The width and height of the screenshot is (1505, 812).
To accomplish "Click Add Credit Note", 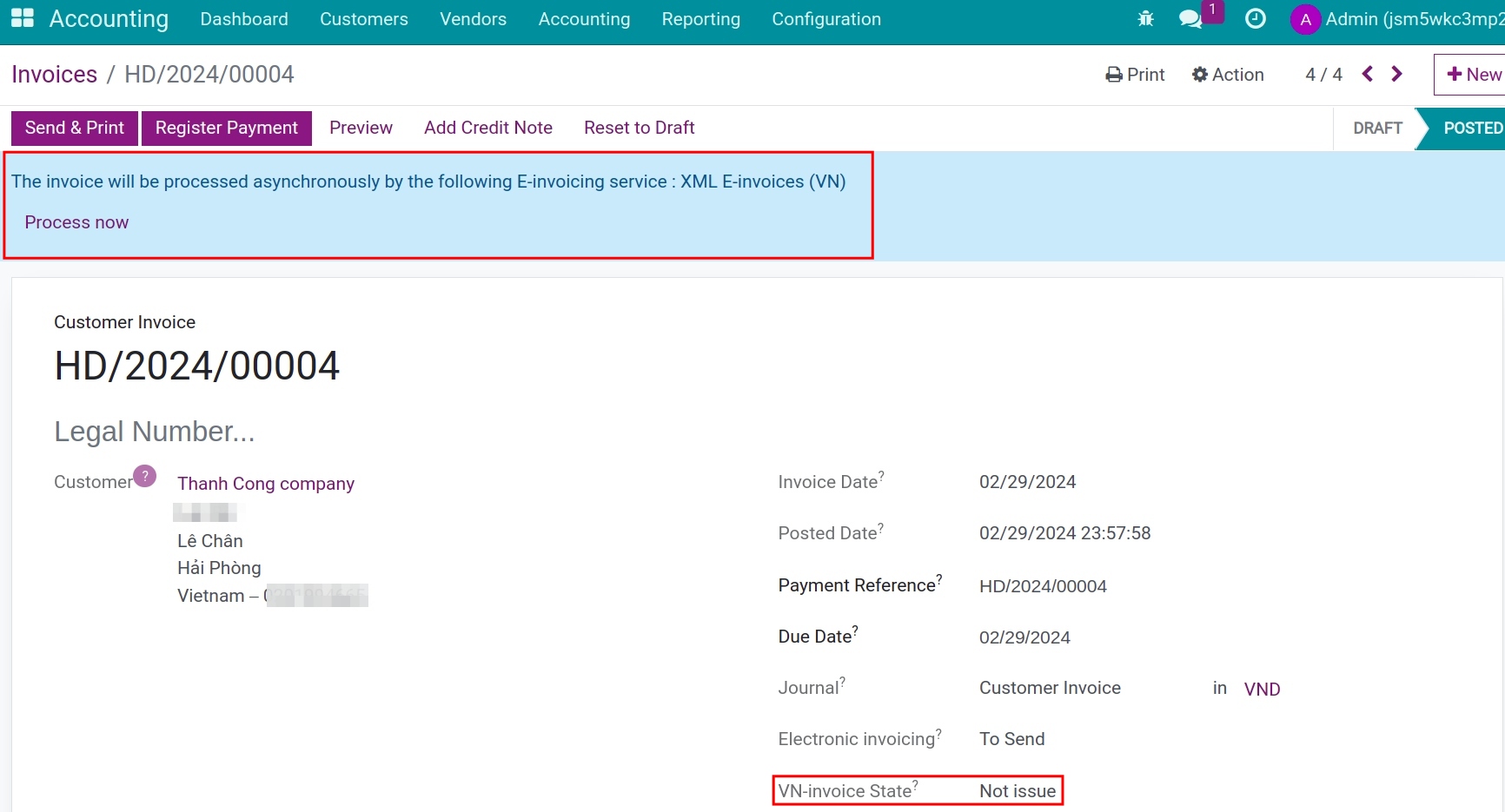I will [488, 128].
